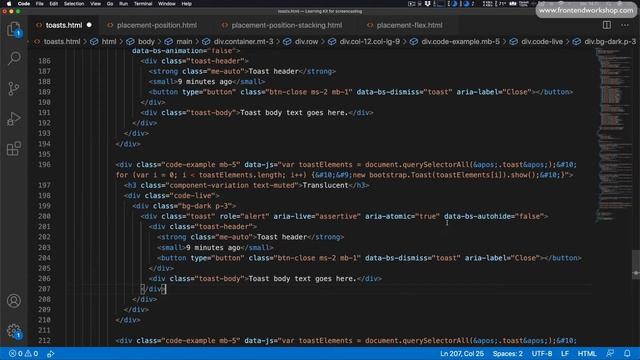Click line number 196 in the gutter
Viewport: 640px width, 360px height.
(44, 164)
